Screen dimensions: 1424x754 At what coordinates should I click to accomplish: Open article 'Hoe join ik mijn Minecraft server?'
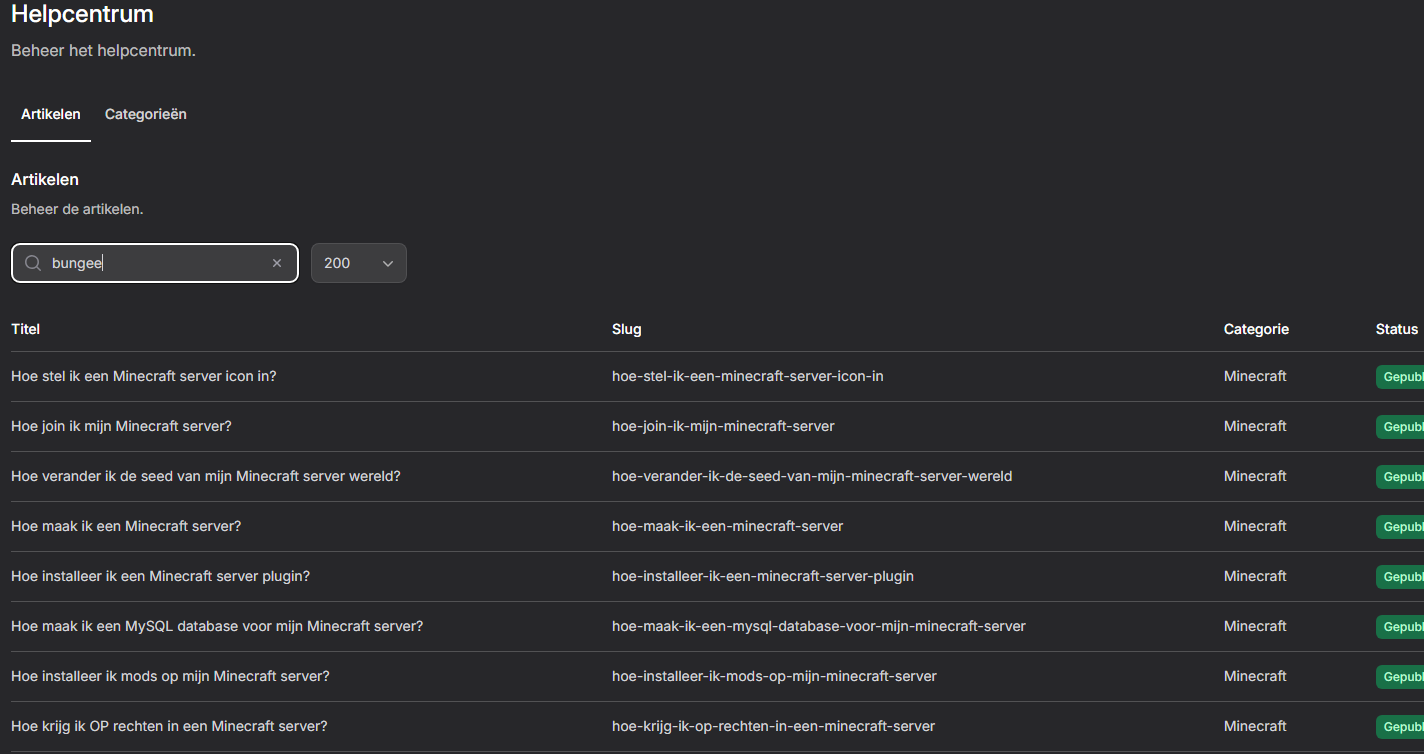pyautogui.click(x=121, y=426)
